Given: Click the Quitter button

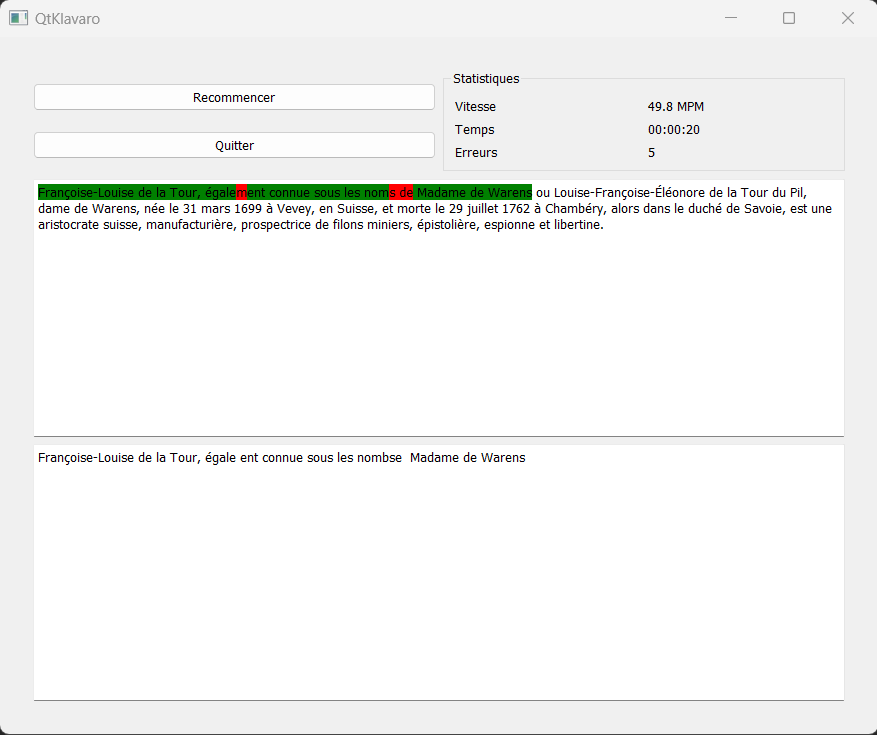Looking at the screenshot, I should coord(234,145).
